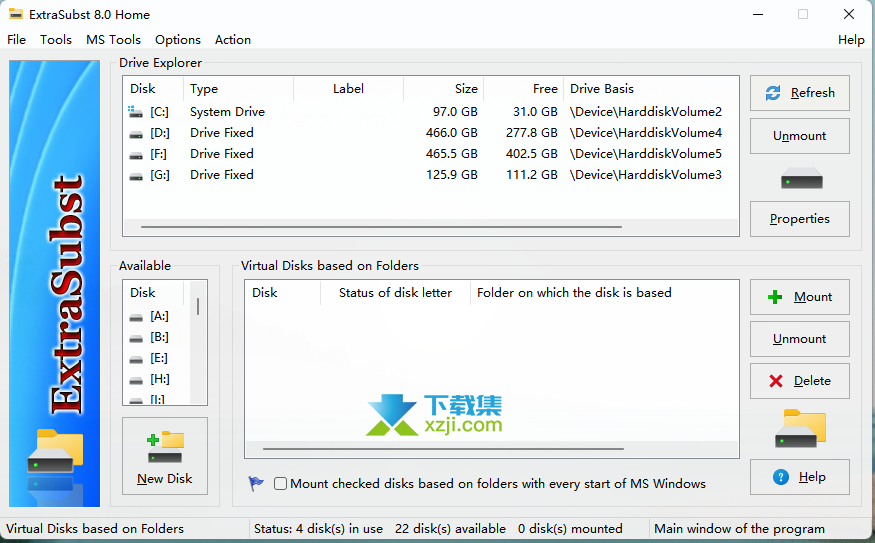Viewport: 875px width, 543px height.
Task: Click Available list vertical scrollbar
Action: coord(198,306)
